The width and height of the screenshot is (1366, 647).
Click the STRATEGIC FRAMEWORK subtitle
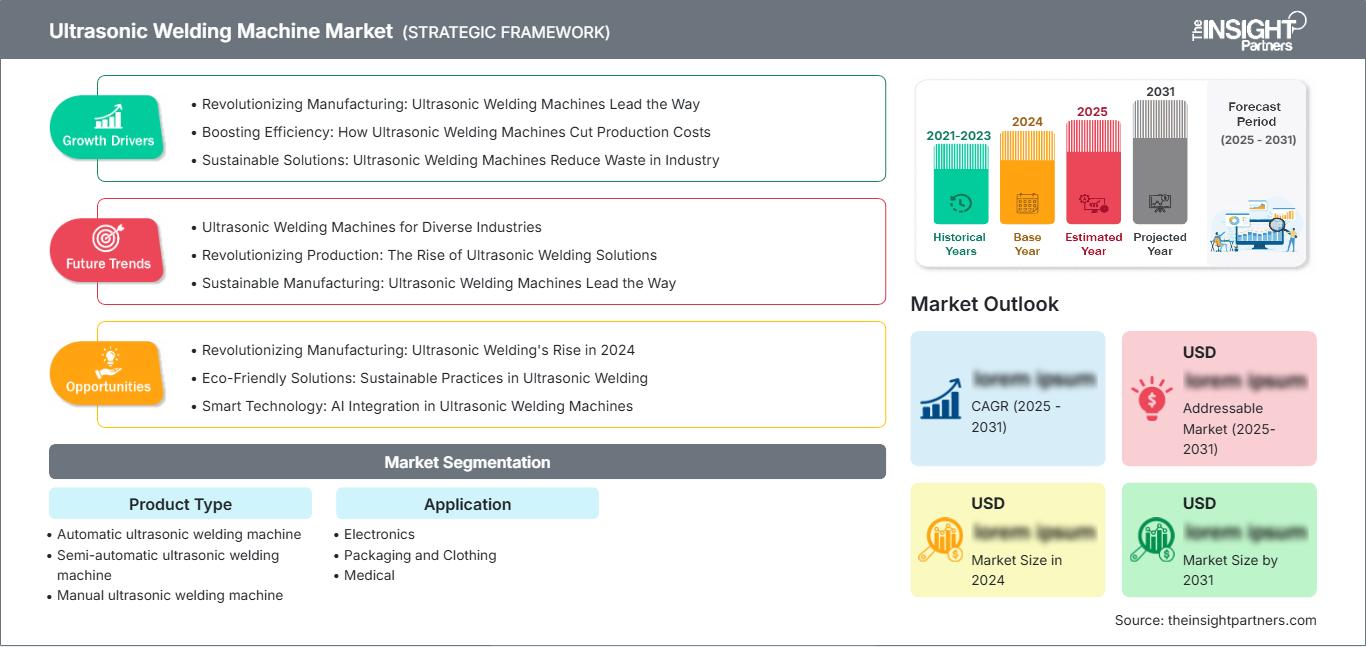pyautogui.click(x=506, y=32)
